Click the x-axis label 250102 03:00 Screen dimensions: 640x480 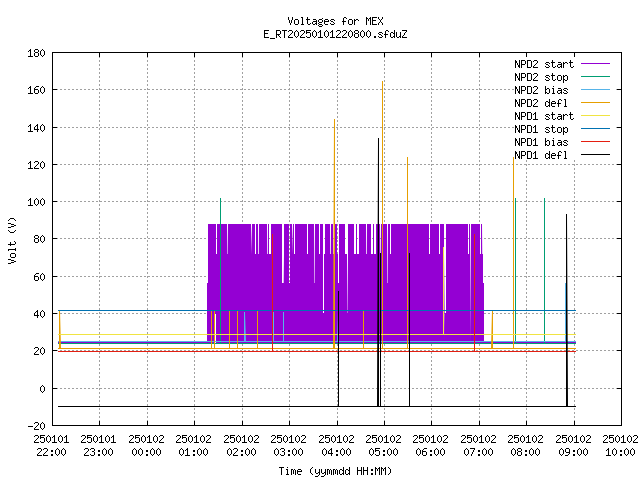289,446
